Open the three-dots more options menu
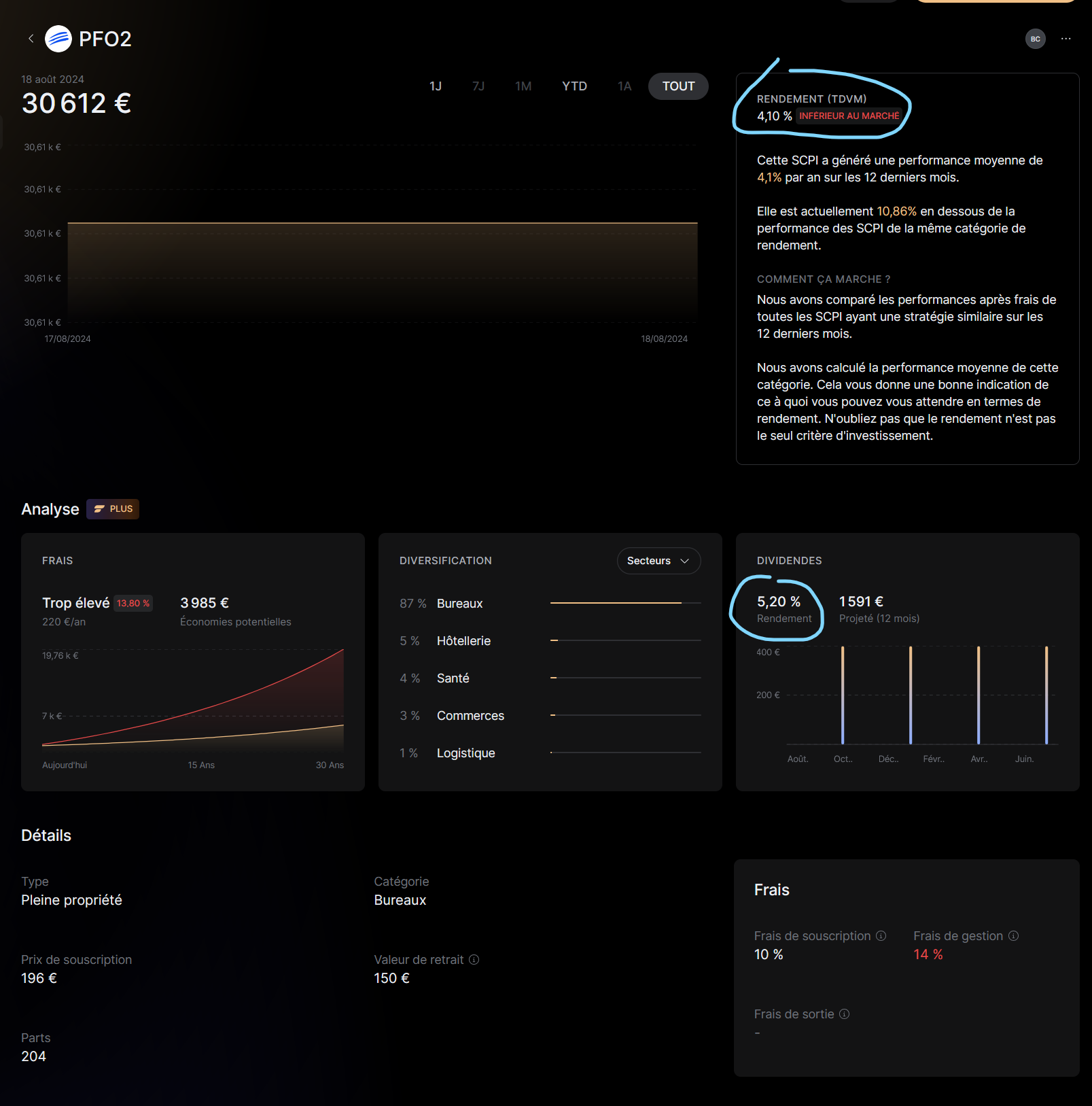 [1065, 39]
